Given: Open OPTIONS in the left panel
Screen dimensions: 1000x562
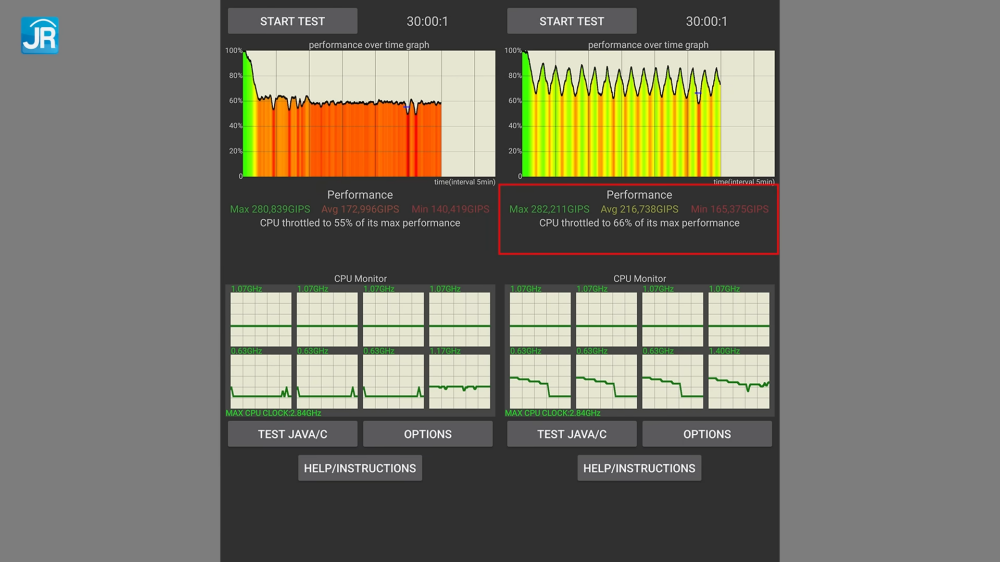Looking at the screenshot, I should click(x=427, y=434).
